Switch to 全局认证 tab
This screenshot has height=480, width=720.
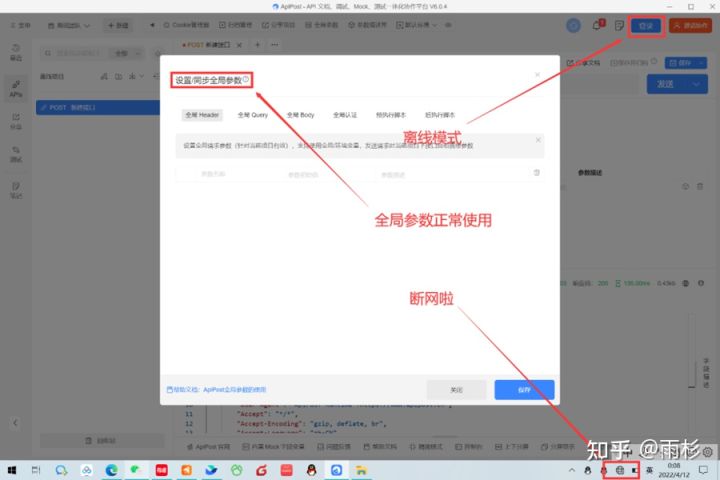pyautogui.click(x=345, y=115)
